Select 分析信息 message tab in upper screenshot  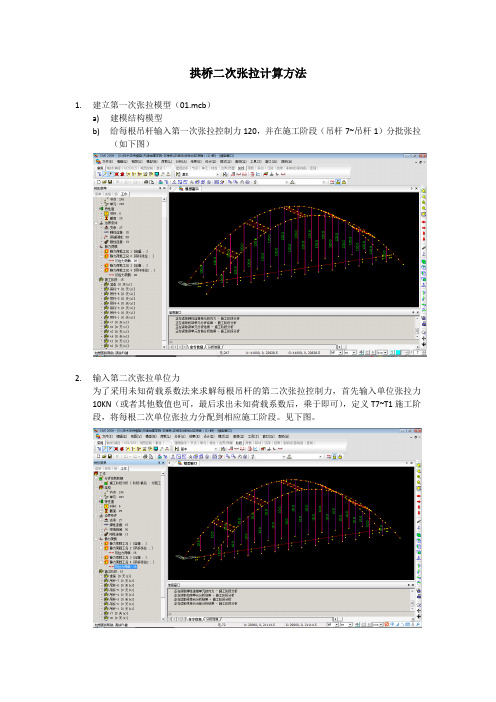[215, 347]
